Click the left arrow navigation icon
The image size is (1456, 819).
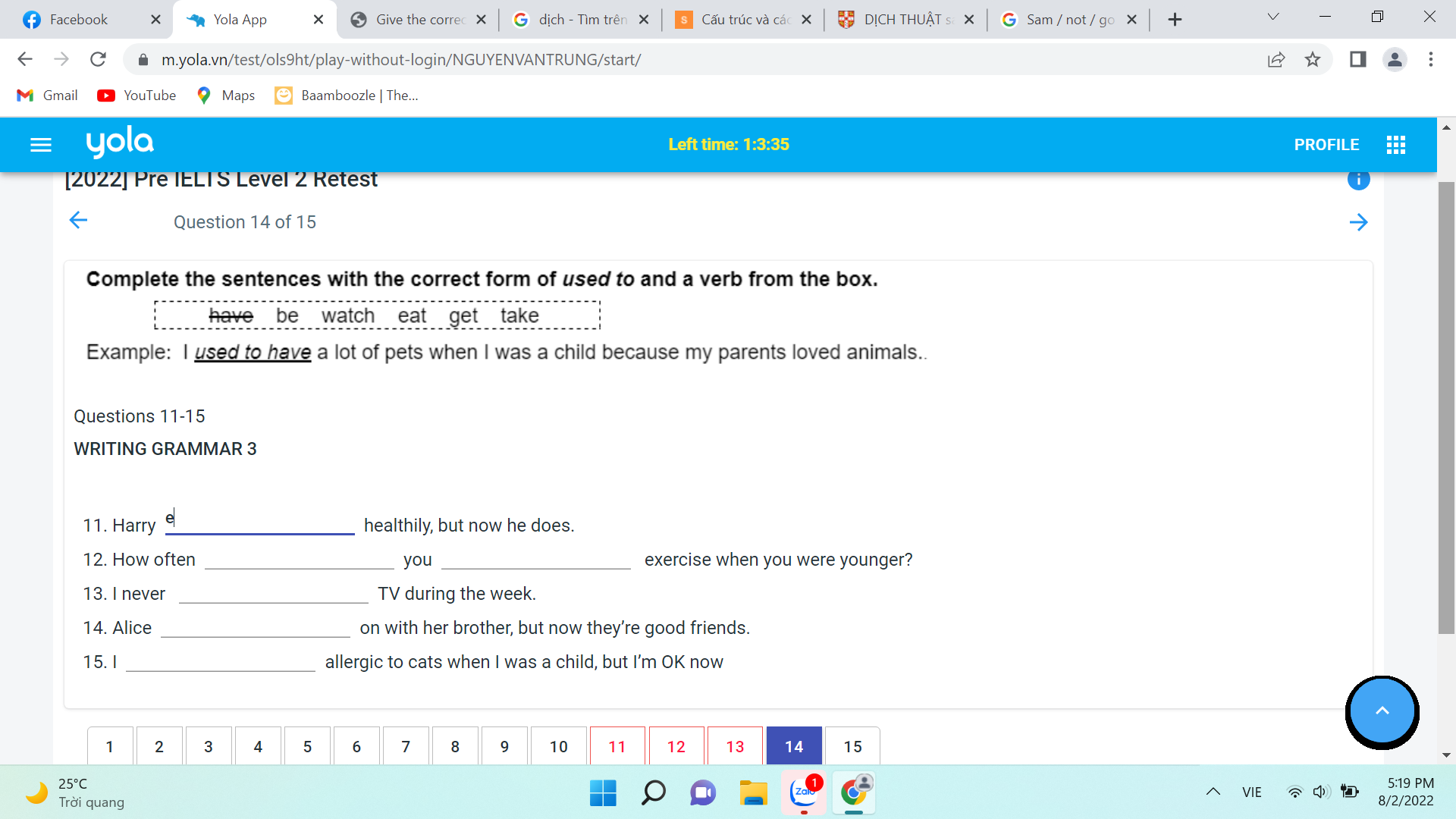tap(78, 222)
